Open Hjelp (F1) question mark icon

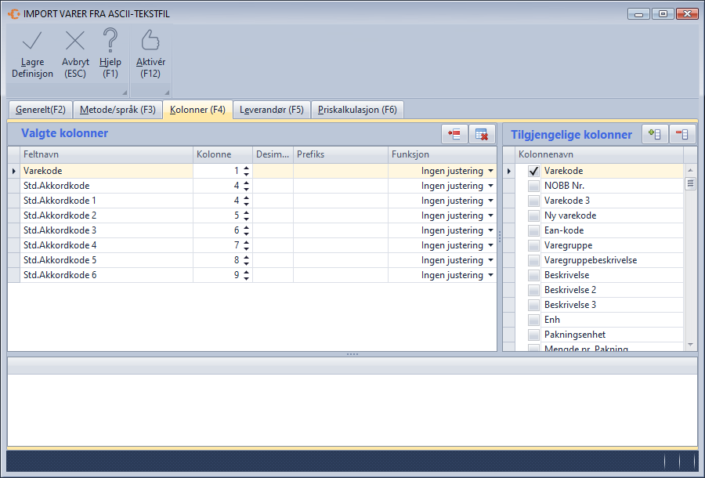point(110,41)
